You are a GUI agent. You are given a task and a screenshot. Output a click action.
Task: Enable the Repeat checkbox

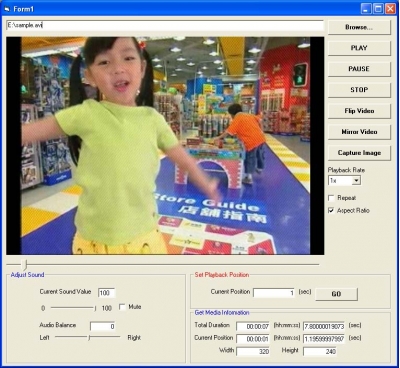[331, 198]
